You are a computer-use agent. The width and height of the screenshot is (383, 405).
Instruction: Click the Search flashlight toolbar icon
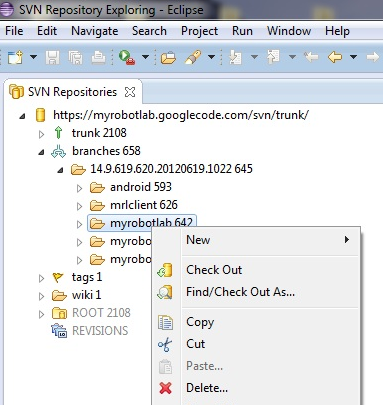pyautogui.click(x=193, y=57)
